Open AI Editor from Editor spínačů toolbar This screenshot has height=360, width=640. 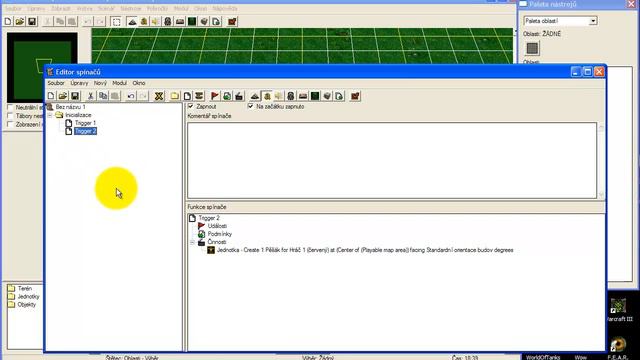pos(315,96)
